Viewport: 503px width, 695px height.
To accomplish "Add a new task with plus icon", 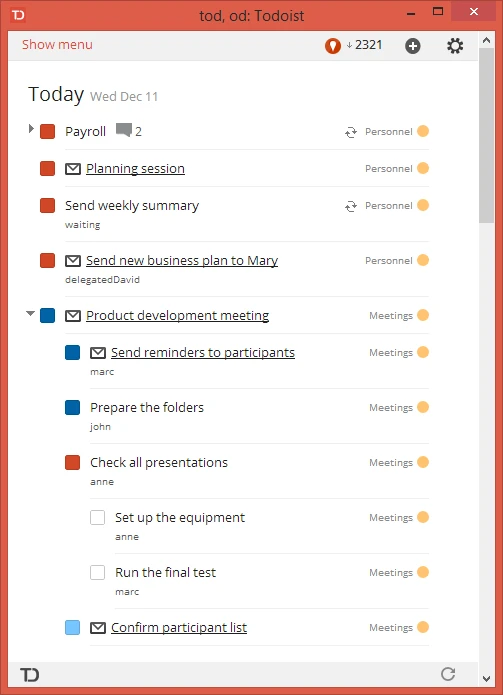I will 413,46.
